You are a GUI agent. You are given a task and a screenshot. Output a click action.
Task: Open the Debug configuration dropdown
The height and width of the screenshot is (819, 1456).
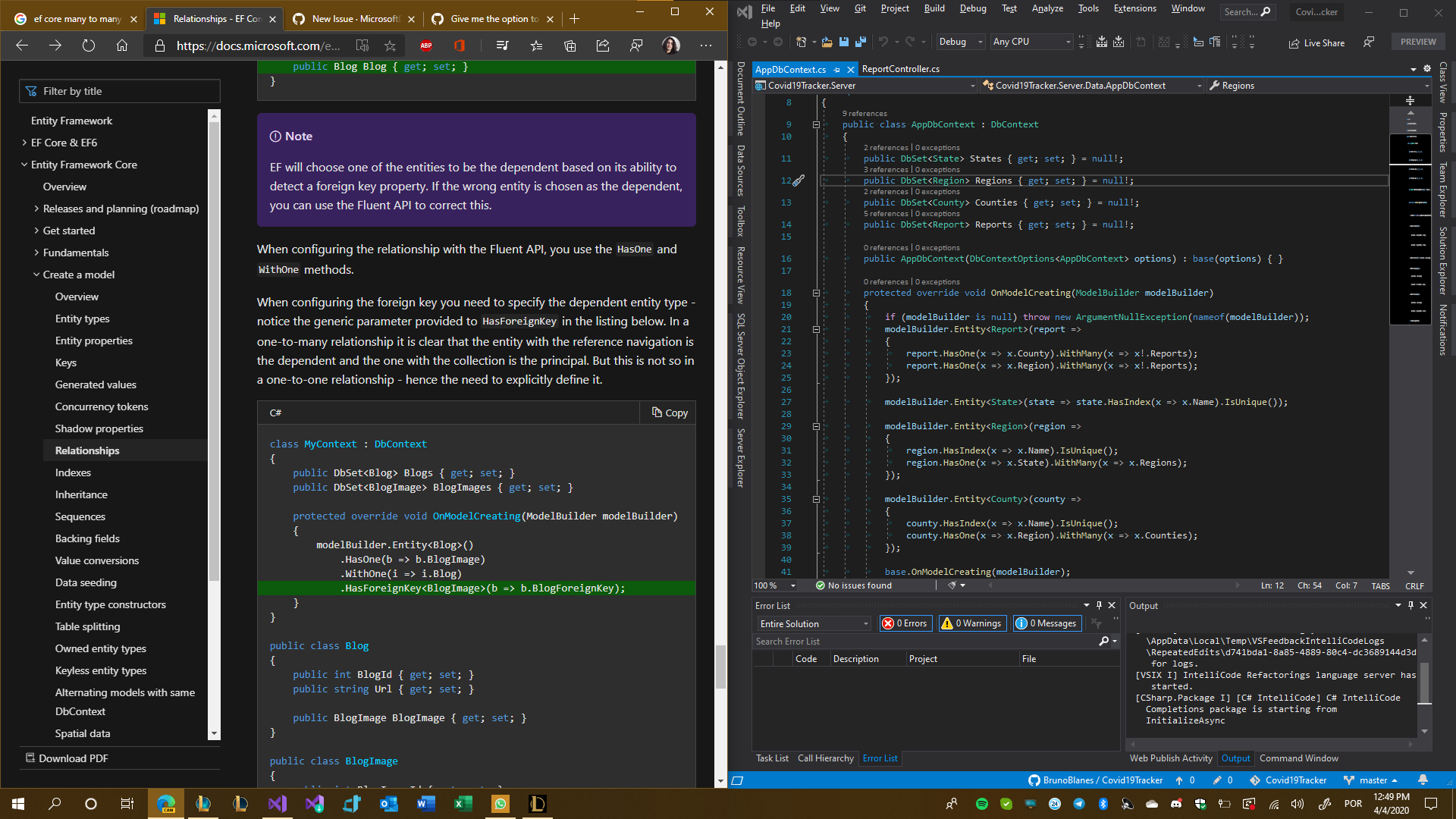pyautogui.click(x=960, y=42)
